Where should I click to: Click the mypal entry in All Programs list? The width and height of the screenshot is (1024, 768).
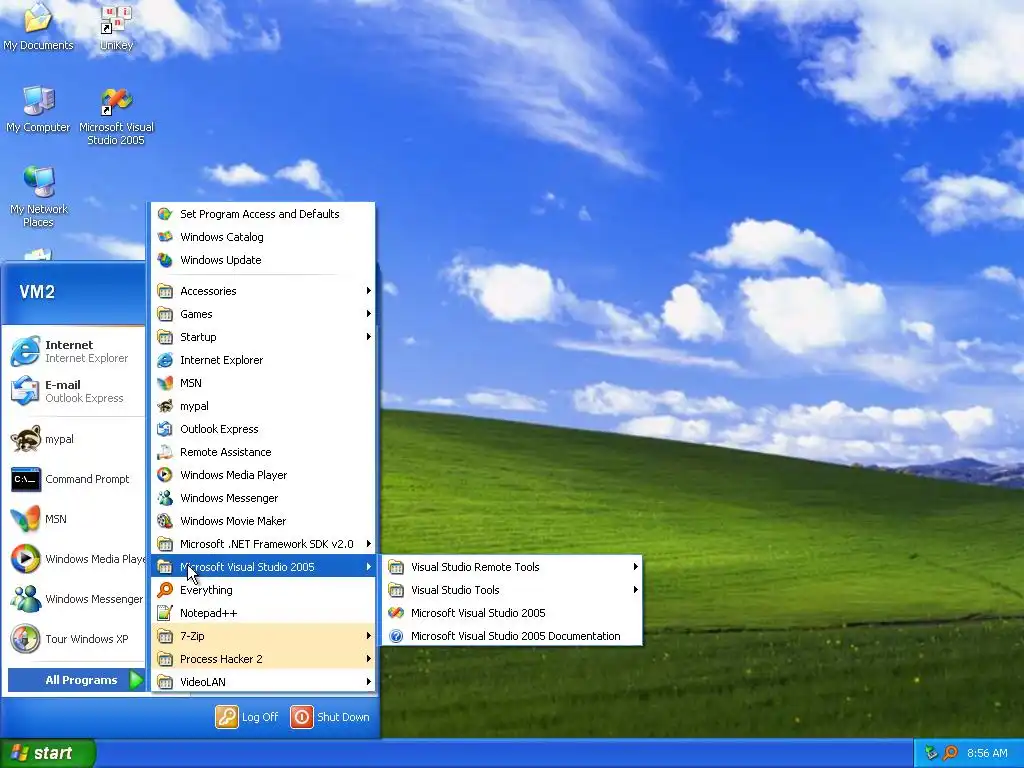pyautogui.click(x=263, y=406)
